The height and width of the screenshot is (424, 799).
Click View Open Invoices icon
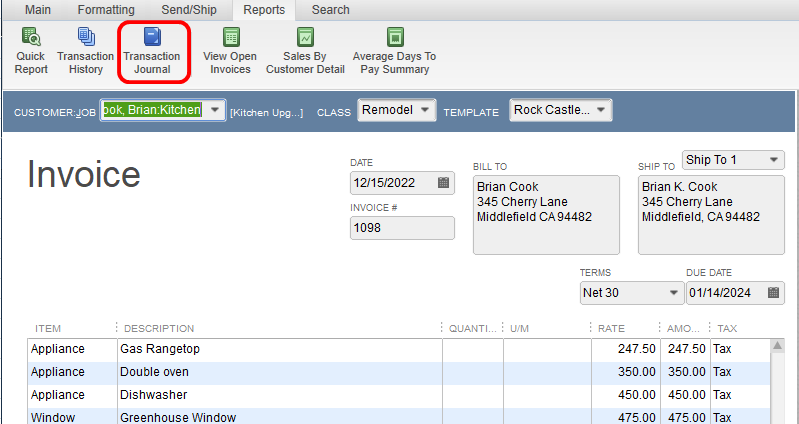pyautogui.click(x=230, y=51)
